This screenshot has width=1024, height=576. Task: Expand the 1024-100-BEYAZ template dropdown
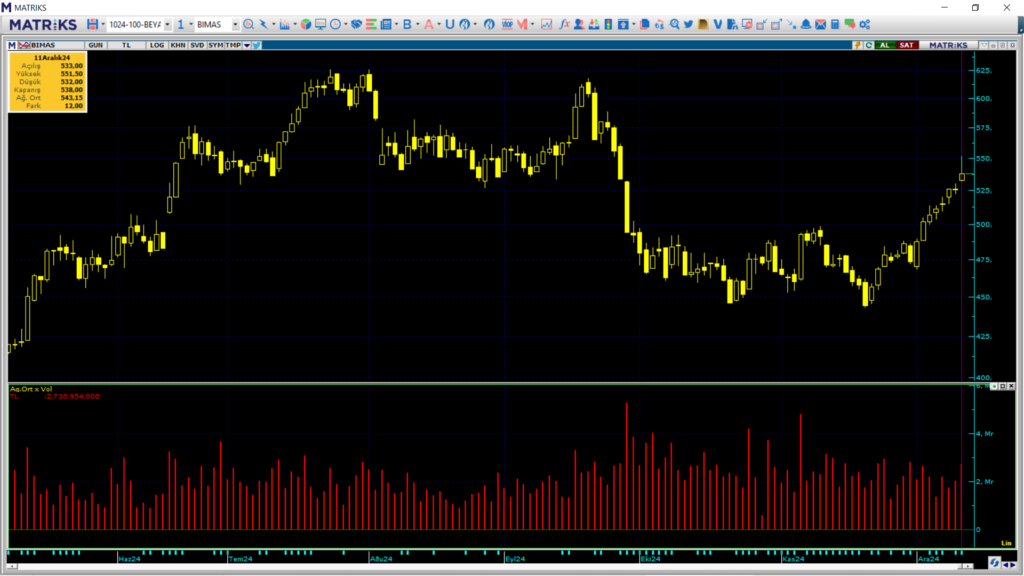(167, 24)
